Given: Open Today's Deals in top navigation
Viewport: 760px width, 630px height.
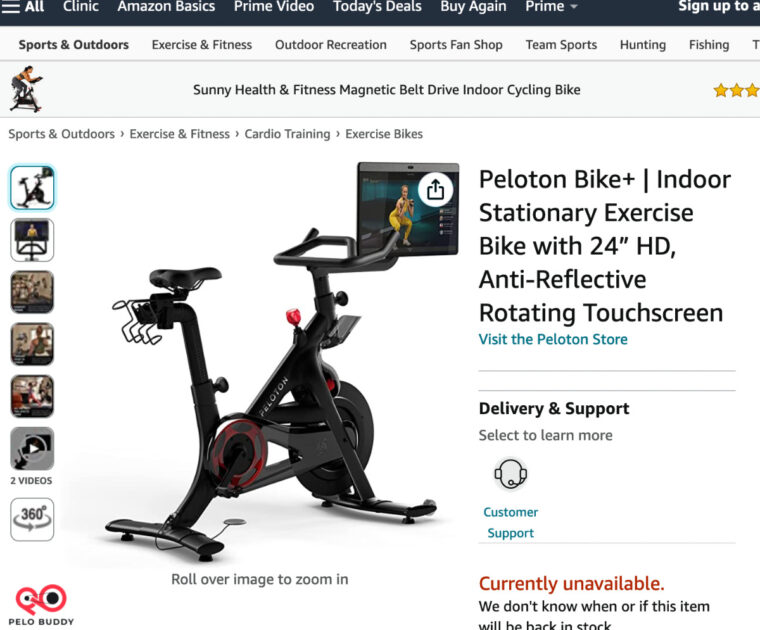Looking at the screenshot, I should pyautogui.click(x=377, y=7).
